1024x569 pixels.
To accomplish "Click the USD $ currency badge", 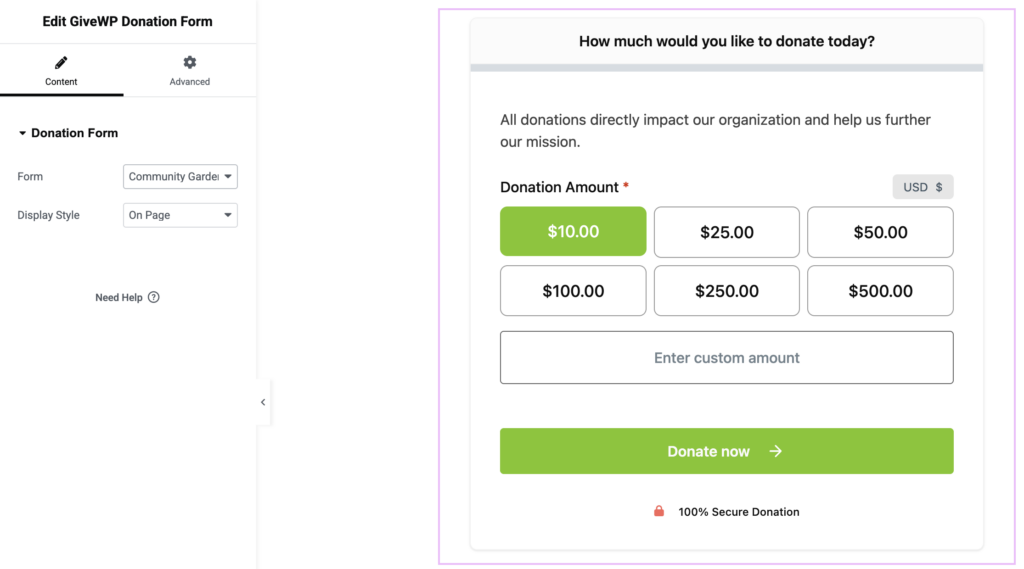I will click(922, 187).
